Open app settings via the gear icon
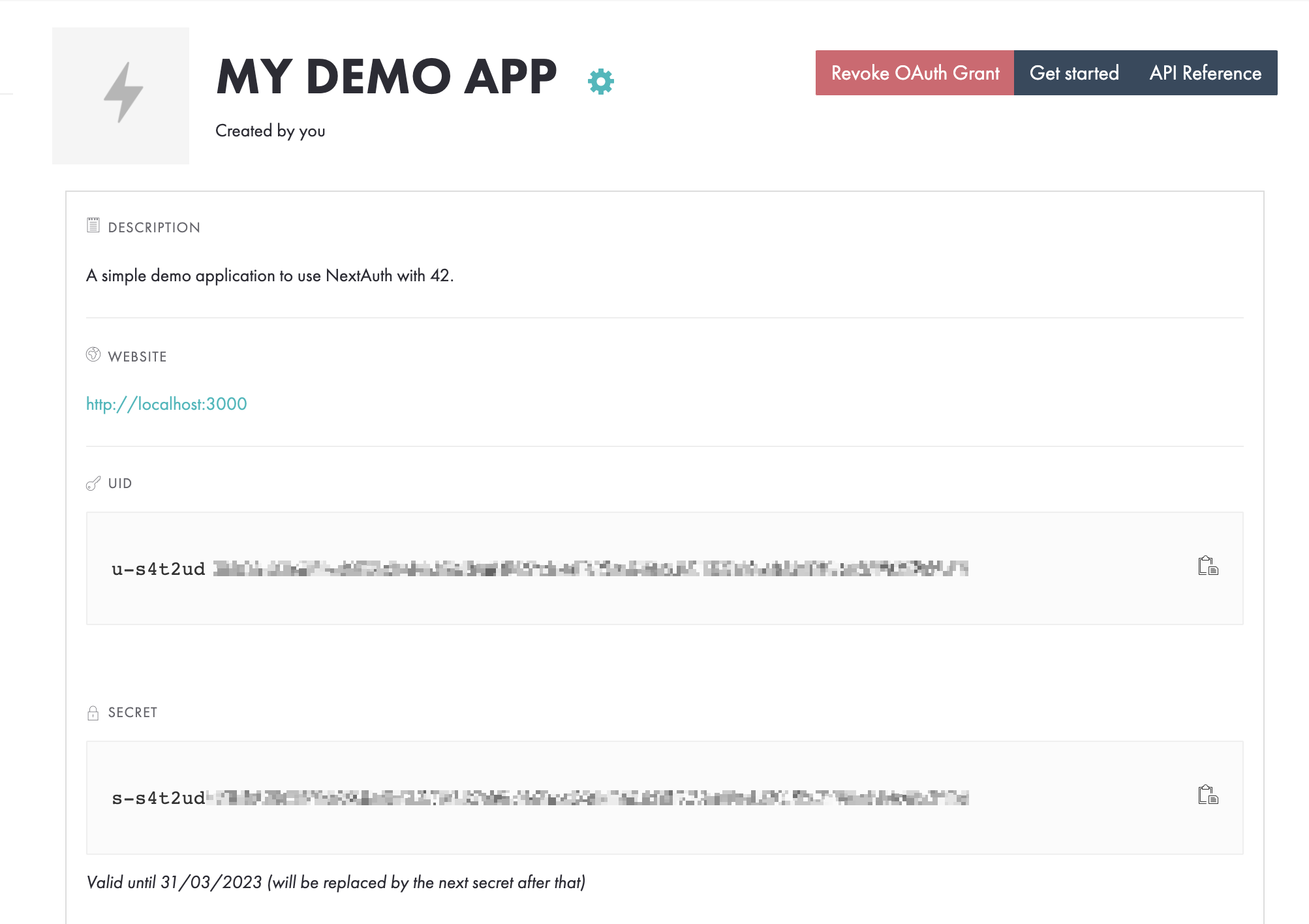This screenshot has height=924, width=1309. [600, 82]
